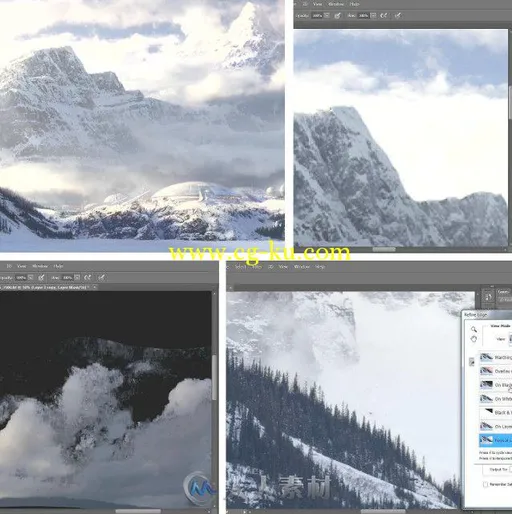The width and height of the screenshot is (512, 514).
Task: Open the View menu in the mountain peak window
Action: click(x=317, y=4)
